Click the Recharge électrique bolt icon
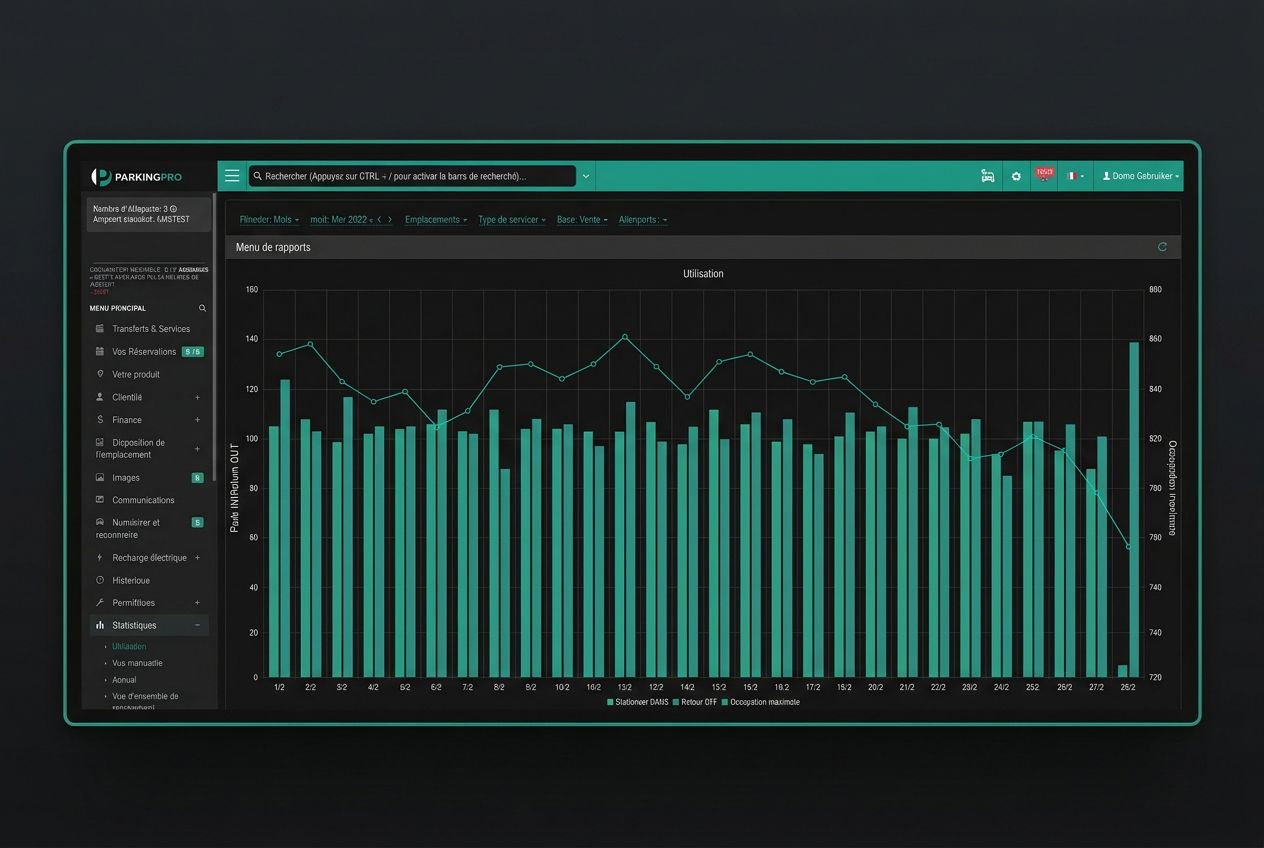The image size is (1264, 848). (x=100, y=557)
